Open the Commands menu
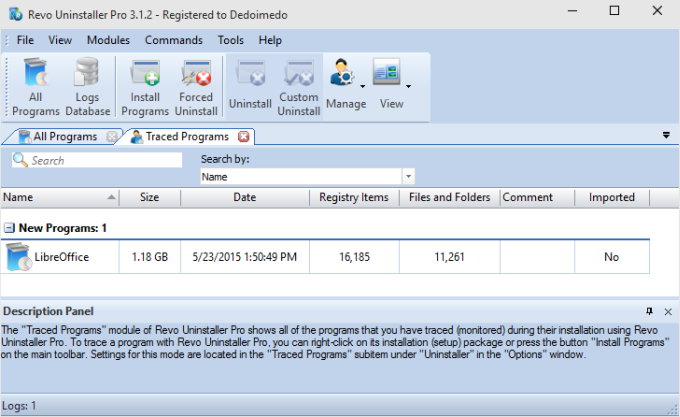 173,40
